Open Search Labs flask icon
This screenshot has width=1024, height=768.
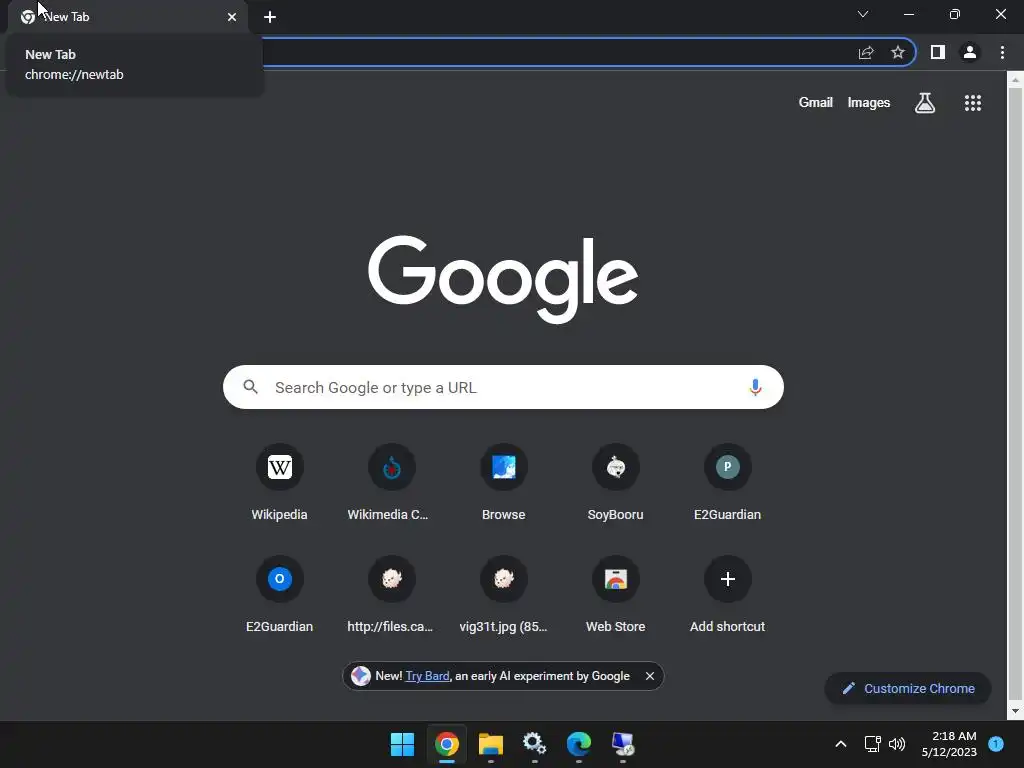click(925, 103)
